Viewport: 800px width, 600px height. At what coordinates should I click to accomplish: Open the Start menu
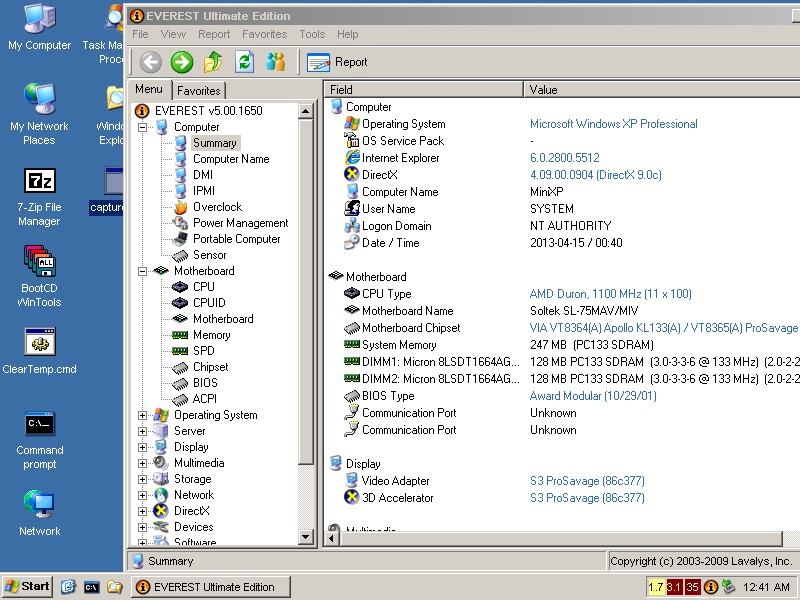tap(28, 587)
